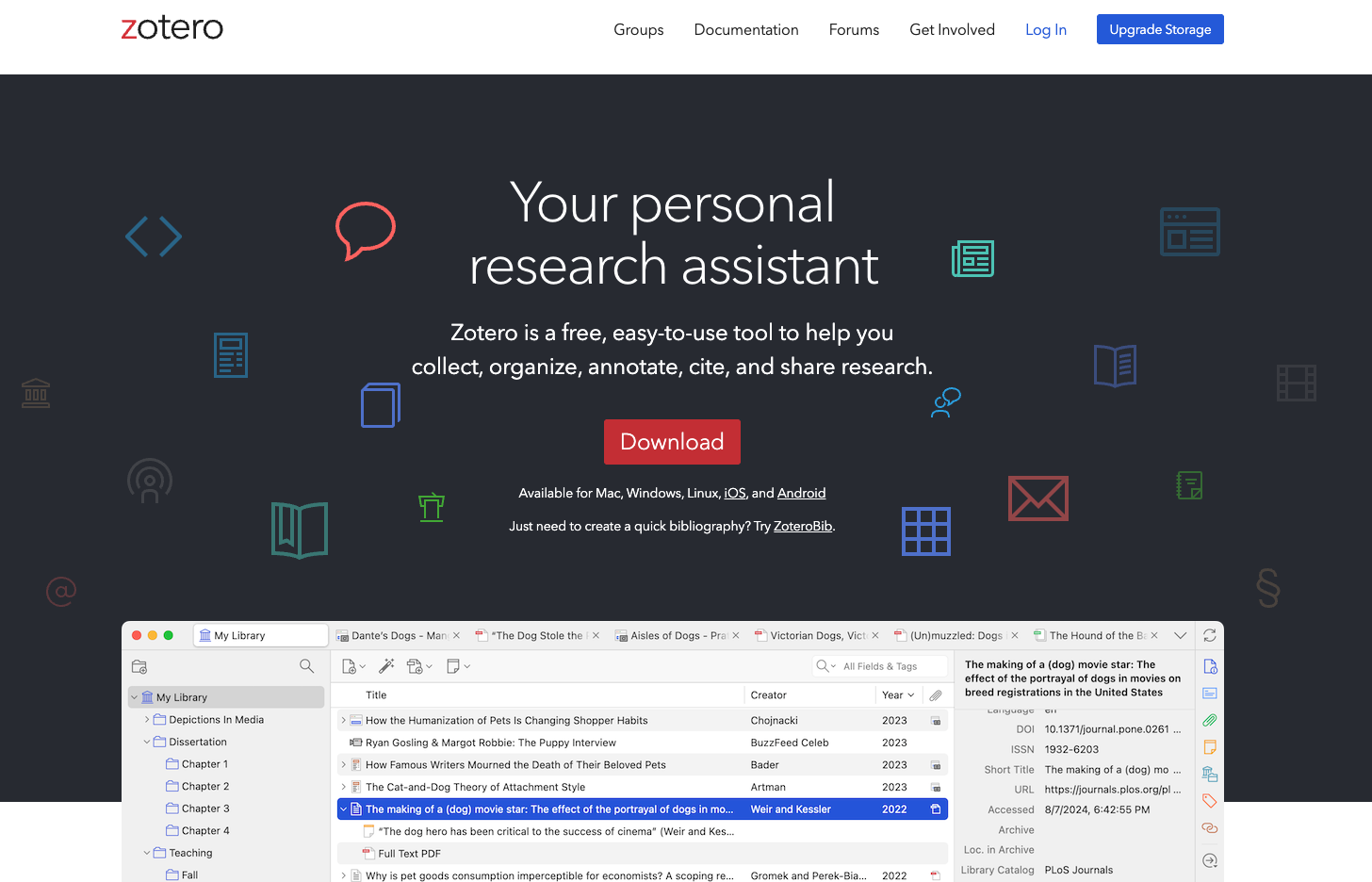1372x882 pixels.
Task: Click the paperclip attachment column icon
Action: tap(936, 695)
